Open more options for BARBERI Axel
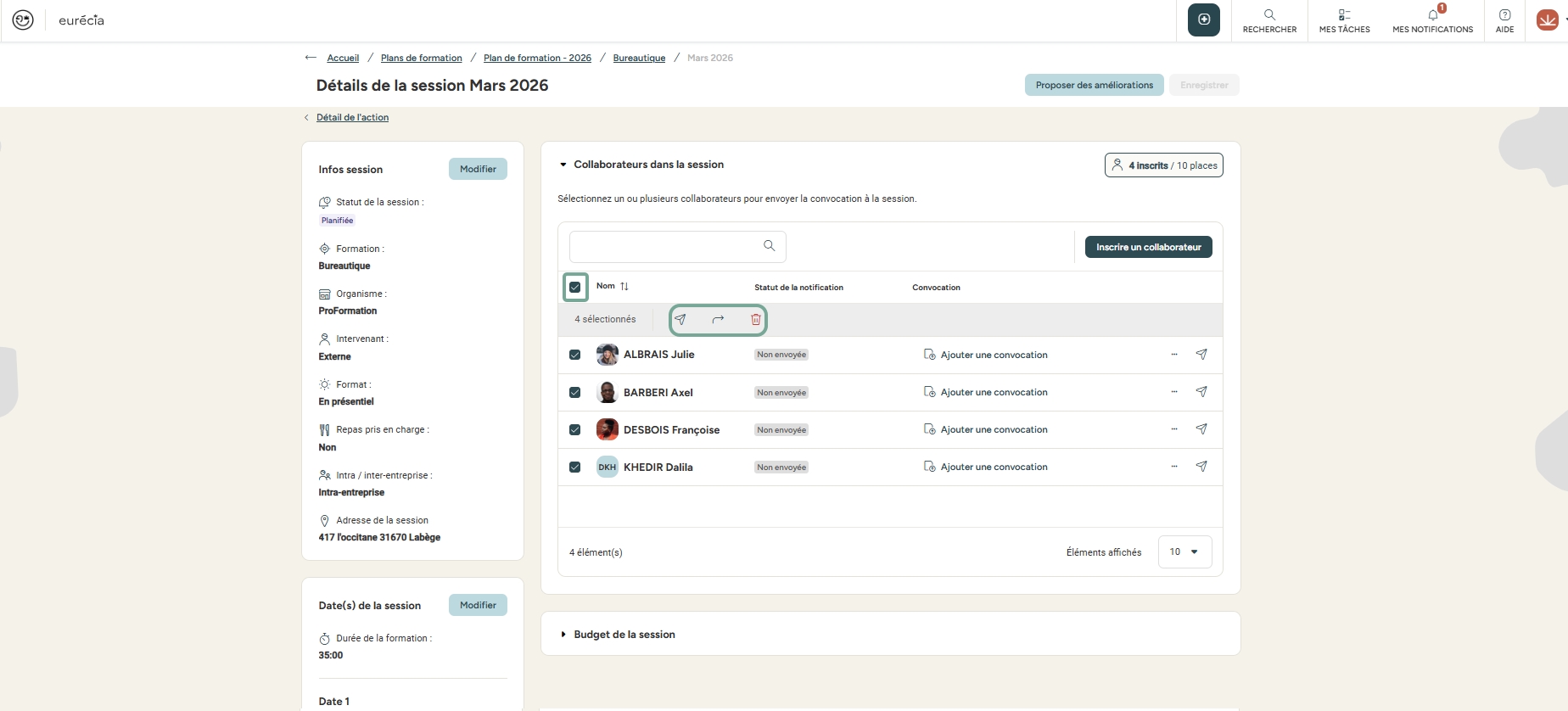 (x=1174, y=392)
